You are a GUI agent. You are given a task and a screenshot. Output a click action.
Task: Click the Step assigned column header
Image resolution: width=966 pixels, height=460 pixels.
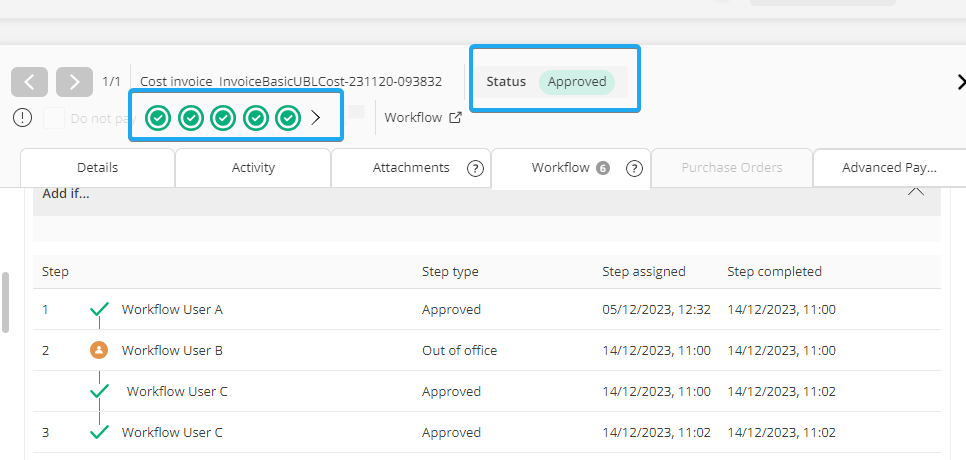coord(644,272)
